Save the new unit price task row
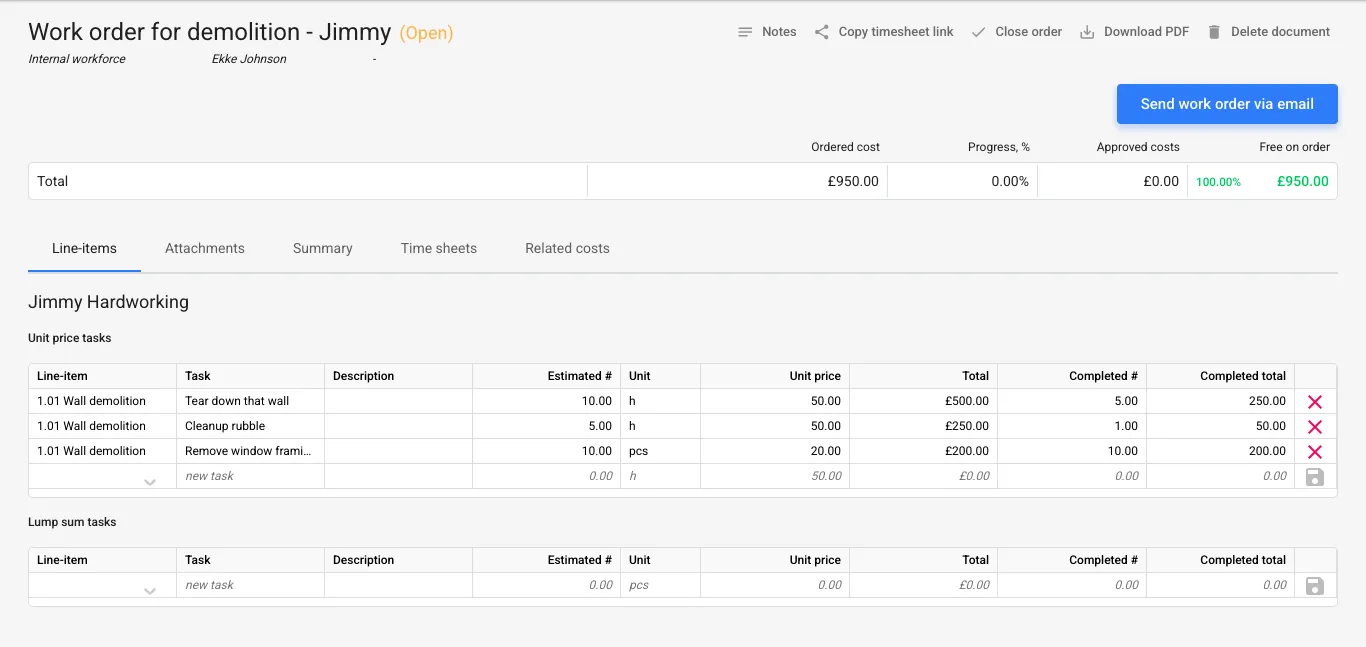1366x647 pixels. (1315, 477)
